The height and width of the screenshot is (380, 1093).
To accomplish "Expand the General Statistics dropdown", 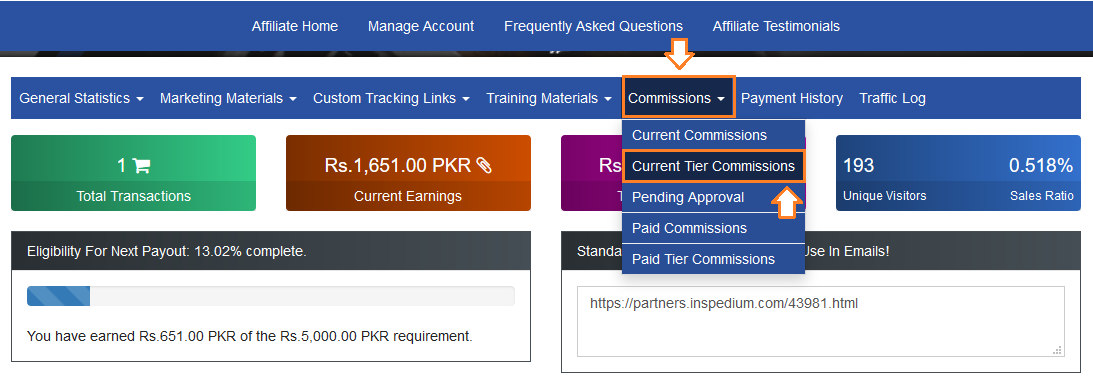I will point(82,98).
